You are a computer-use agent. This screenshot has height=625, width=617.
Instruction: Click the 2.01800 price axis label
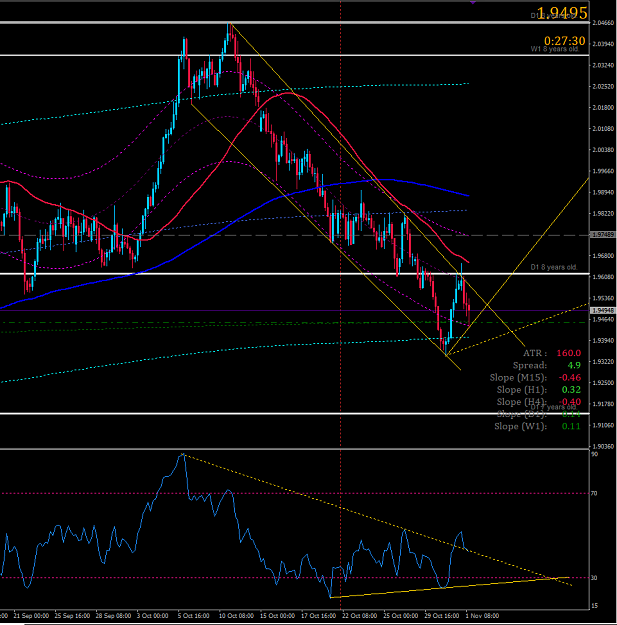(x=603, y=108)
